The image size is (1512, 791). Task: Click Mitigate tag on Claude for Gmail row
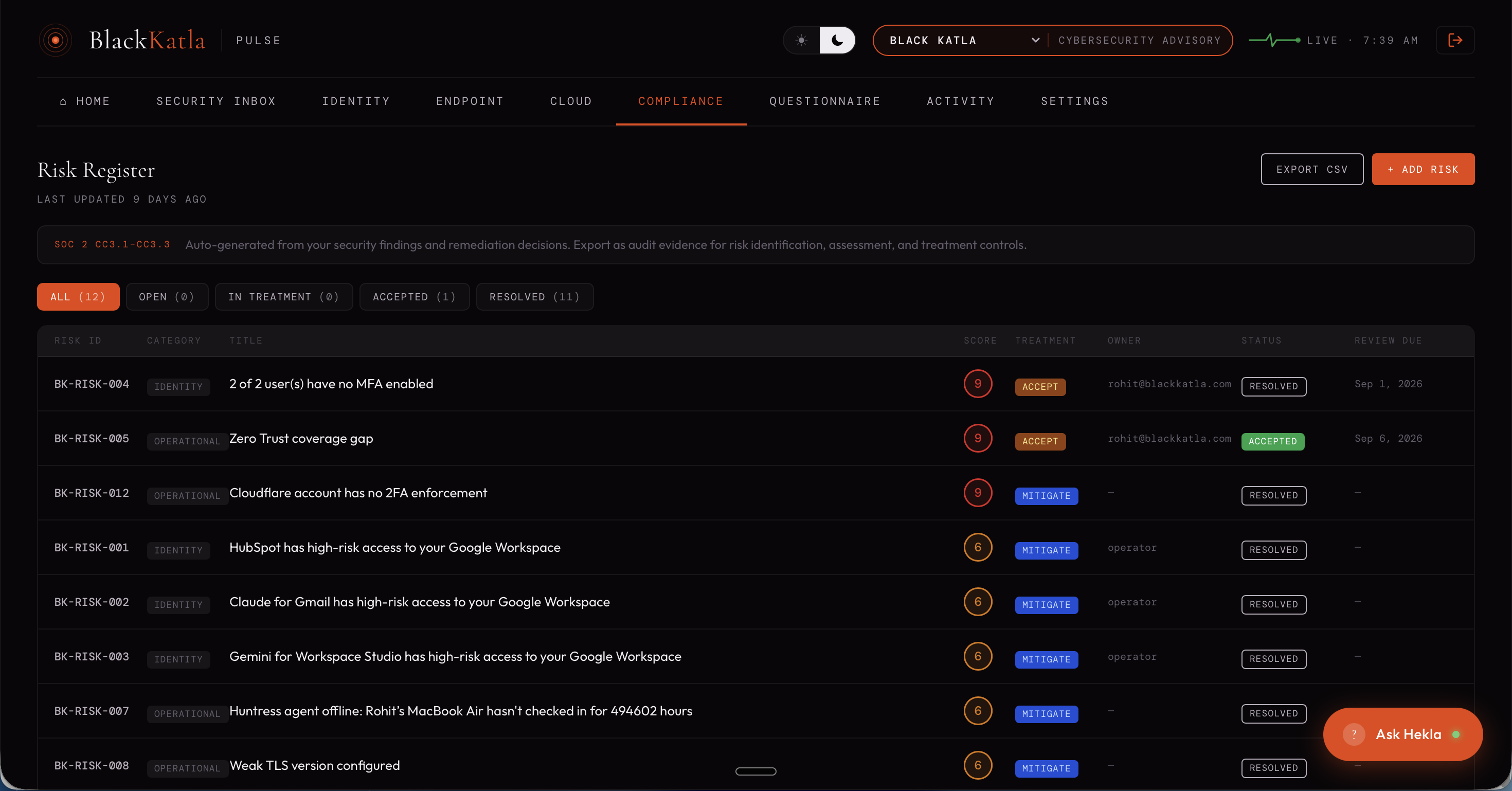pyautogui.click(x=1046, y=605)
